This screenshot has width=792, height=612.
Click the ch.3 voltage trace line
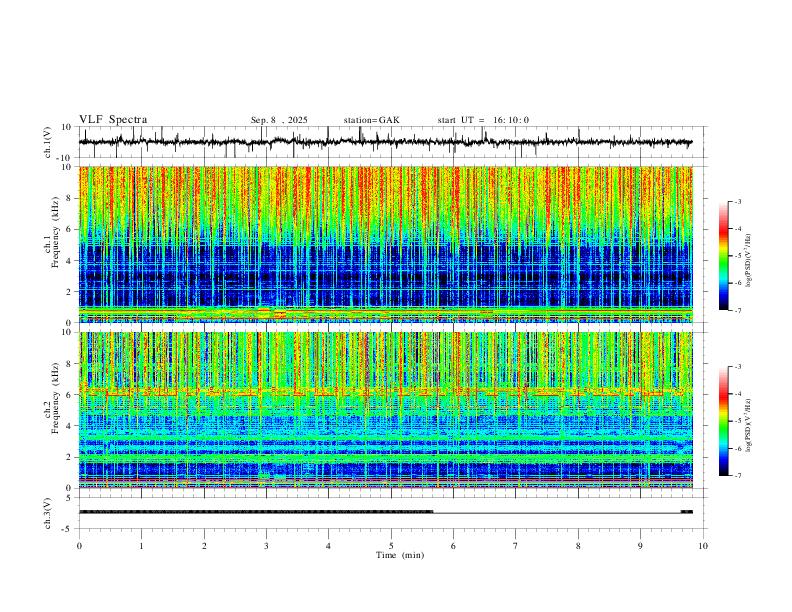tap(385, 512)
